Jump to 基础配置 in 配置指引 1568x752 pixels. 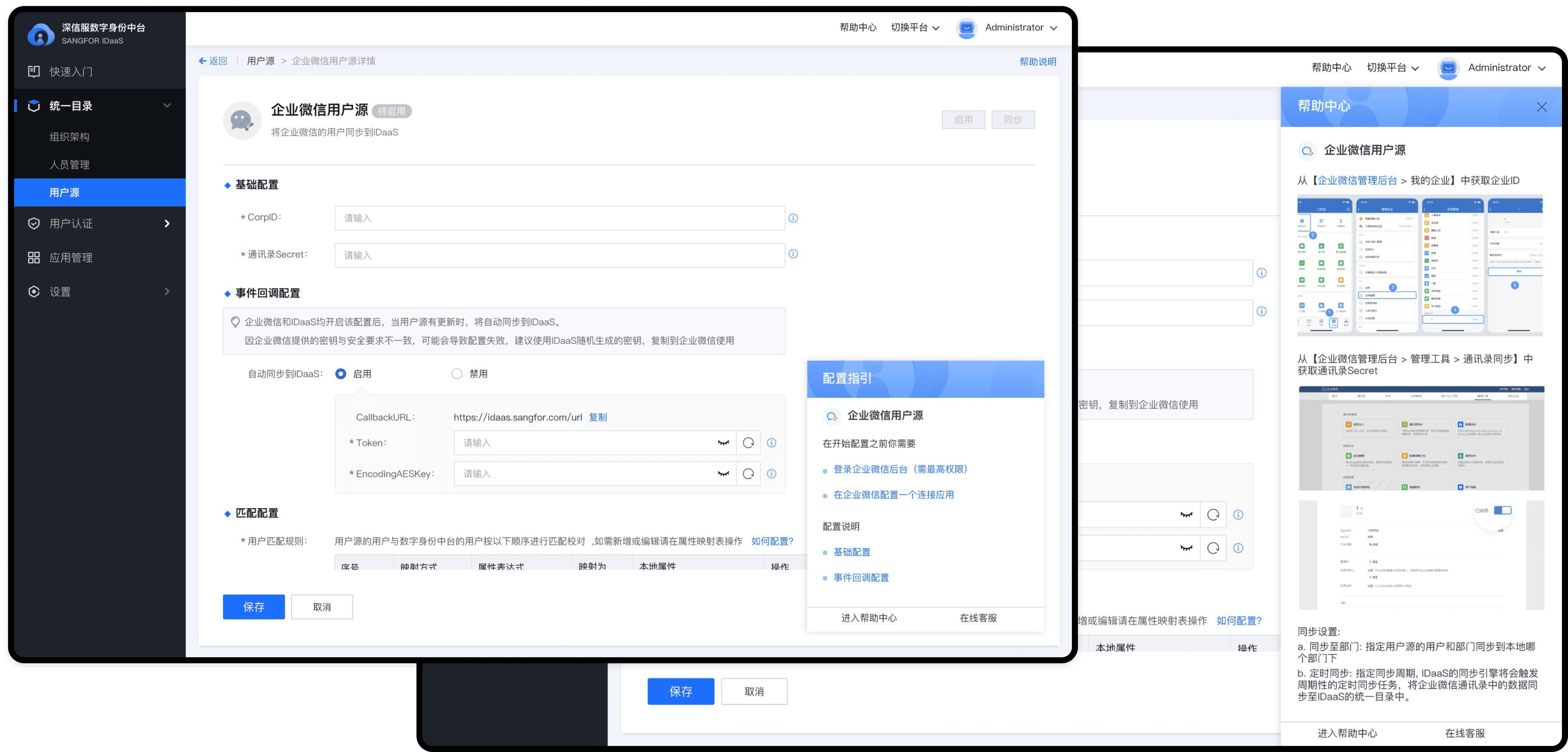(852, 552)
